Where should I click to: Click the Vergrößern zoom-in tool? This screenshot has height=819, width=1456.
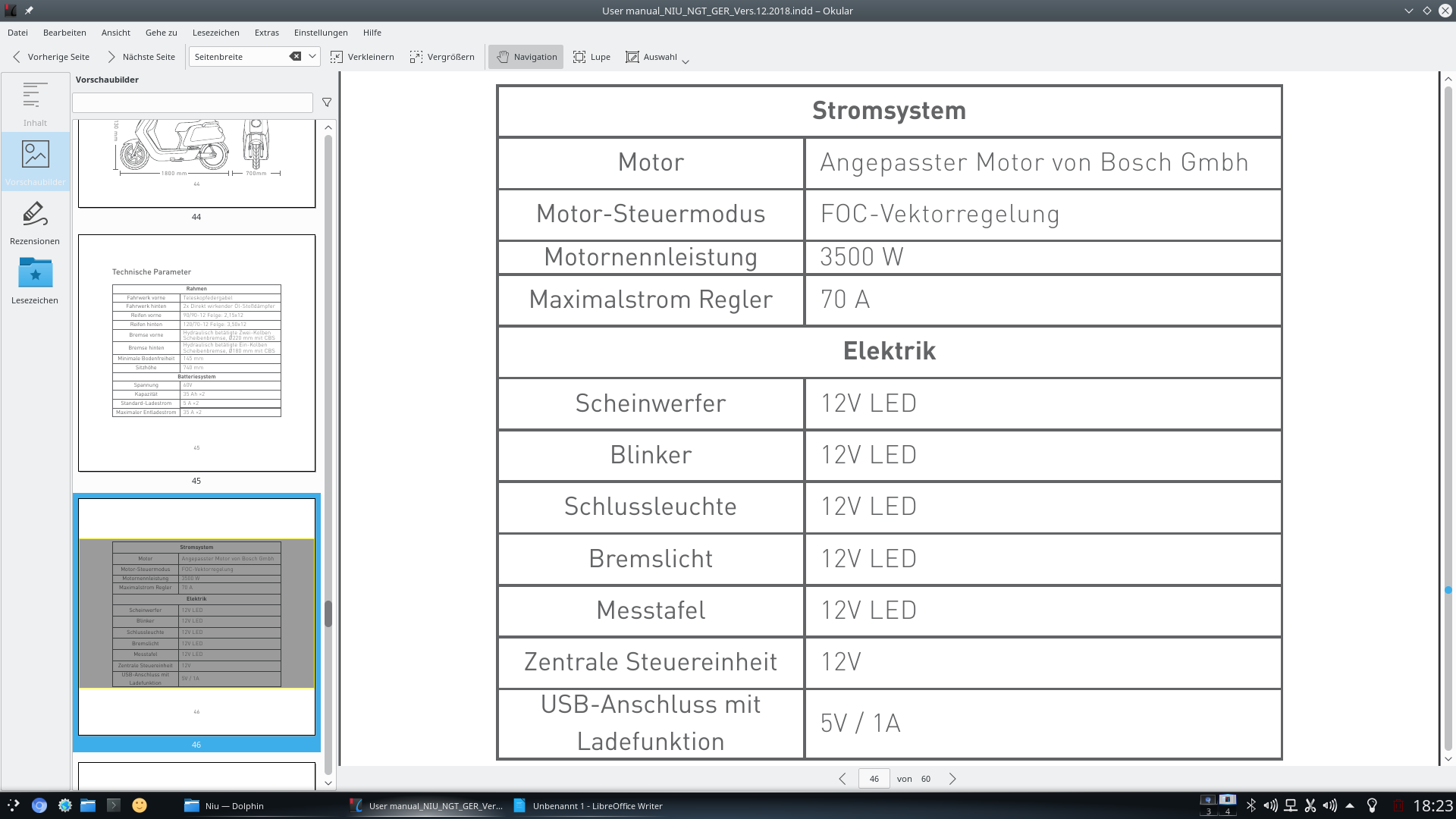pos(442,57)
